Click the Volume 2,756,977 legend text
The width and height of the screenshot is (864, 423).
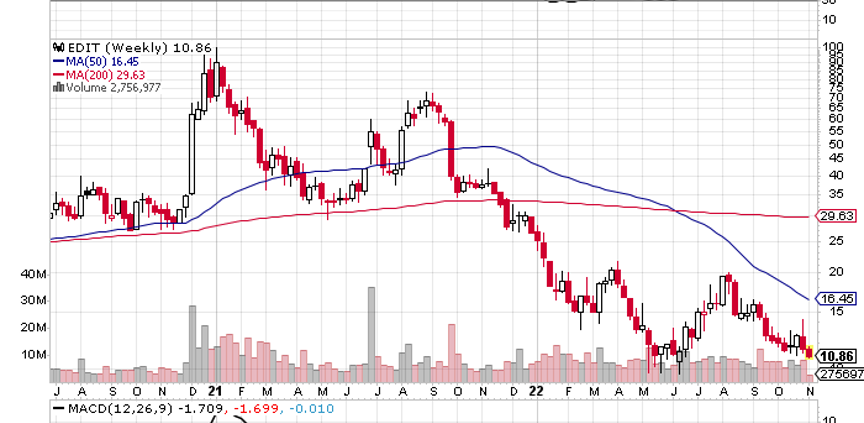click(113, 87)
